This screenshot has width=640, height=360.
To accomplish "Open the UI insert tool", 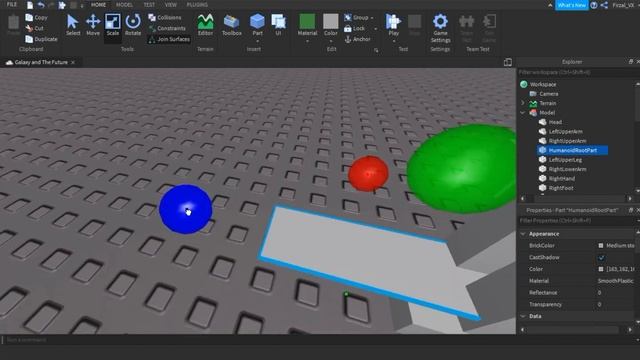I will 278,25.
